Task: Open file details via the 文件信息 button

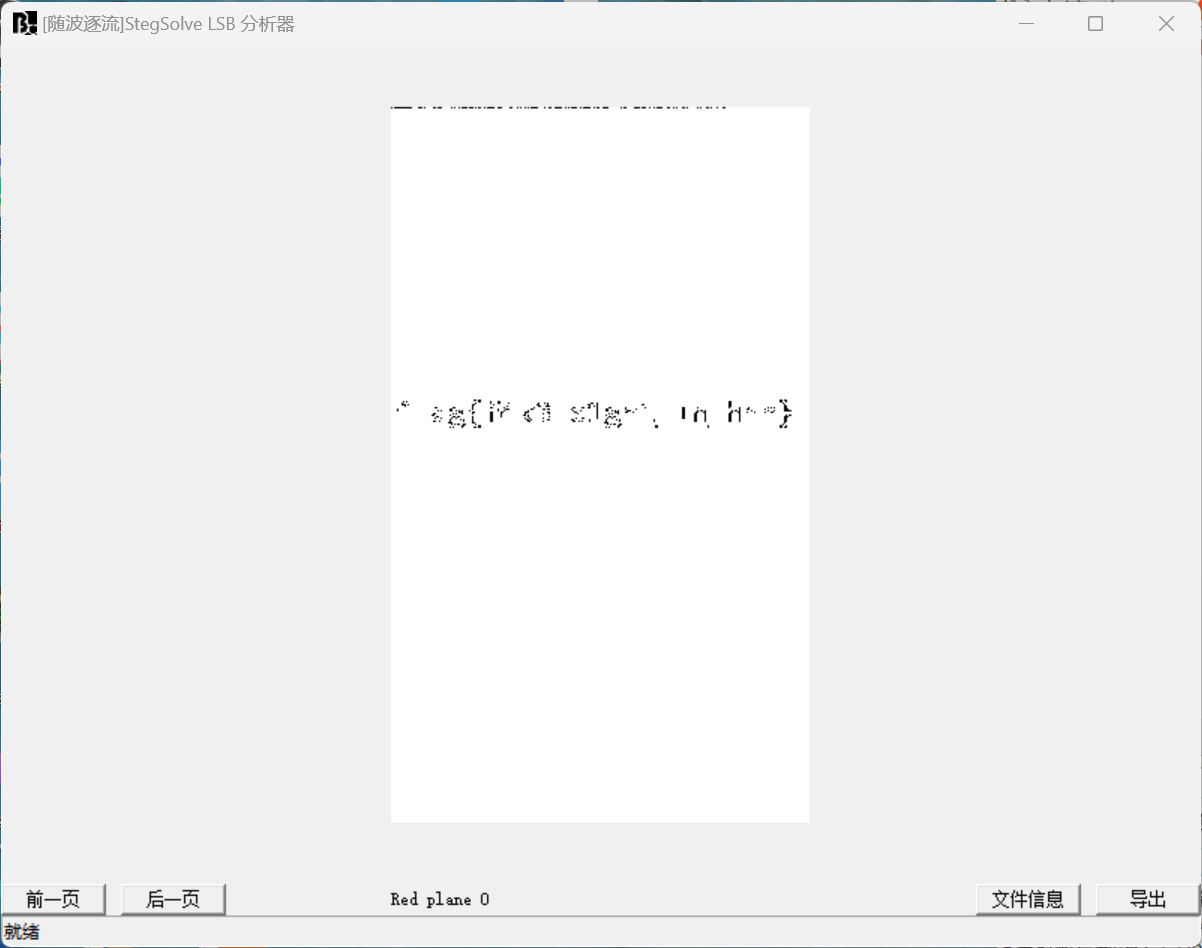Action: coord(1028,899)
